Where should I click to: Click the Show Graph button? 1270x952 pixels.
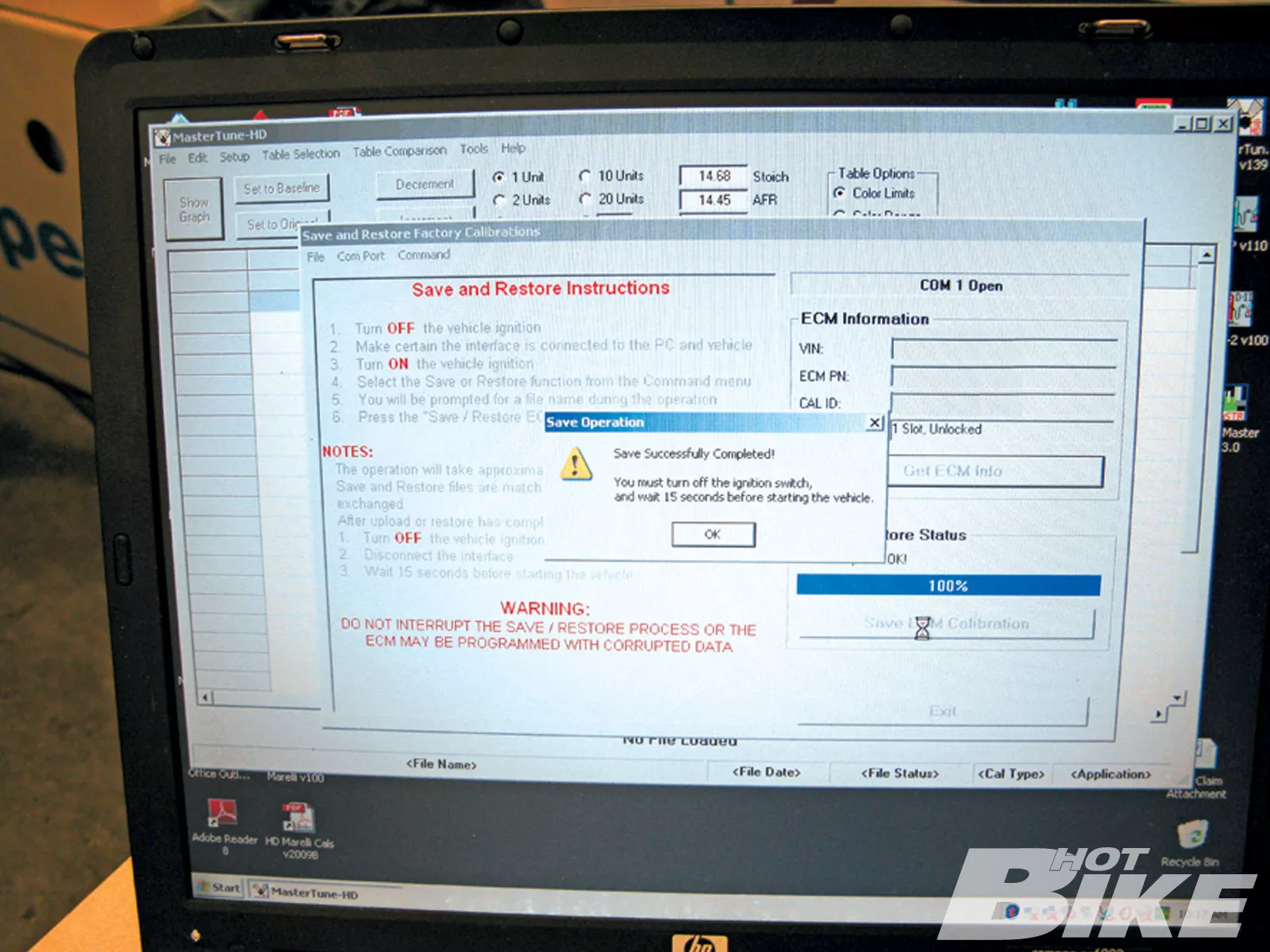click(194, 209)
